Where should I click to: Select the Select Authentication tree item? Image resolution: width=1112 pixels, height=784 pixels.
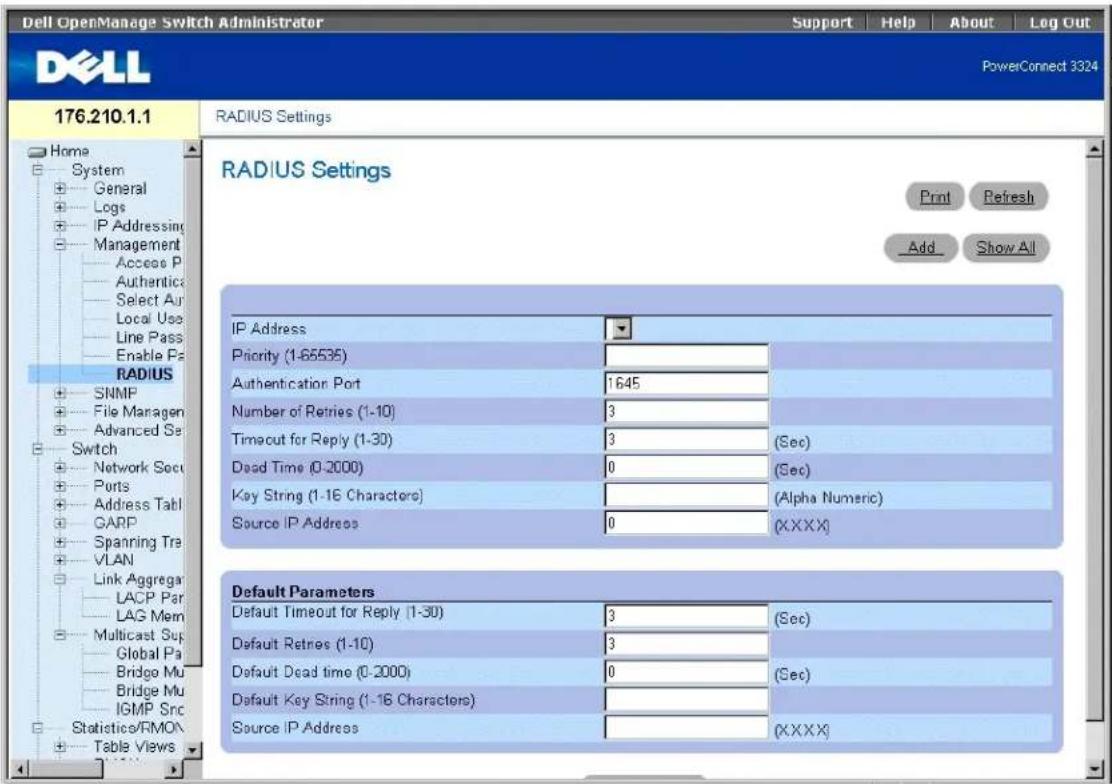[x=149, y=300]
